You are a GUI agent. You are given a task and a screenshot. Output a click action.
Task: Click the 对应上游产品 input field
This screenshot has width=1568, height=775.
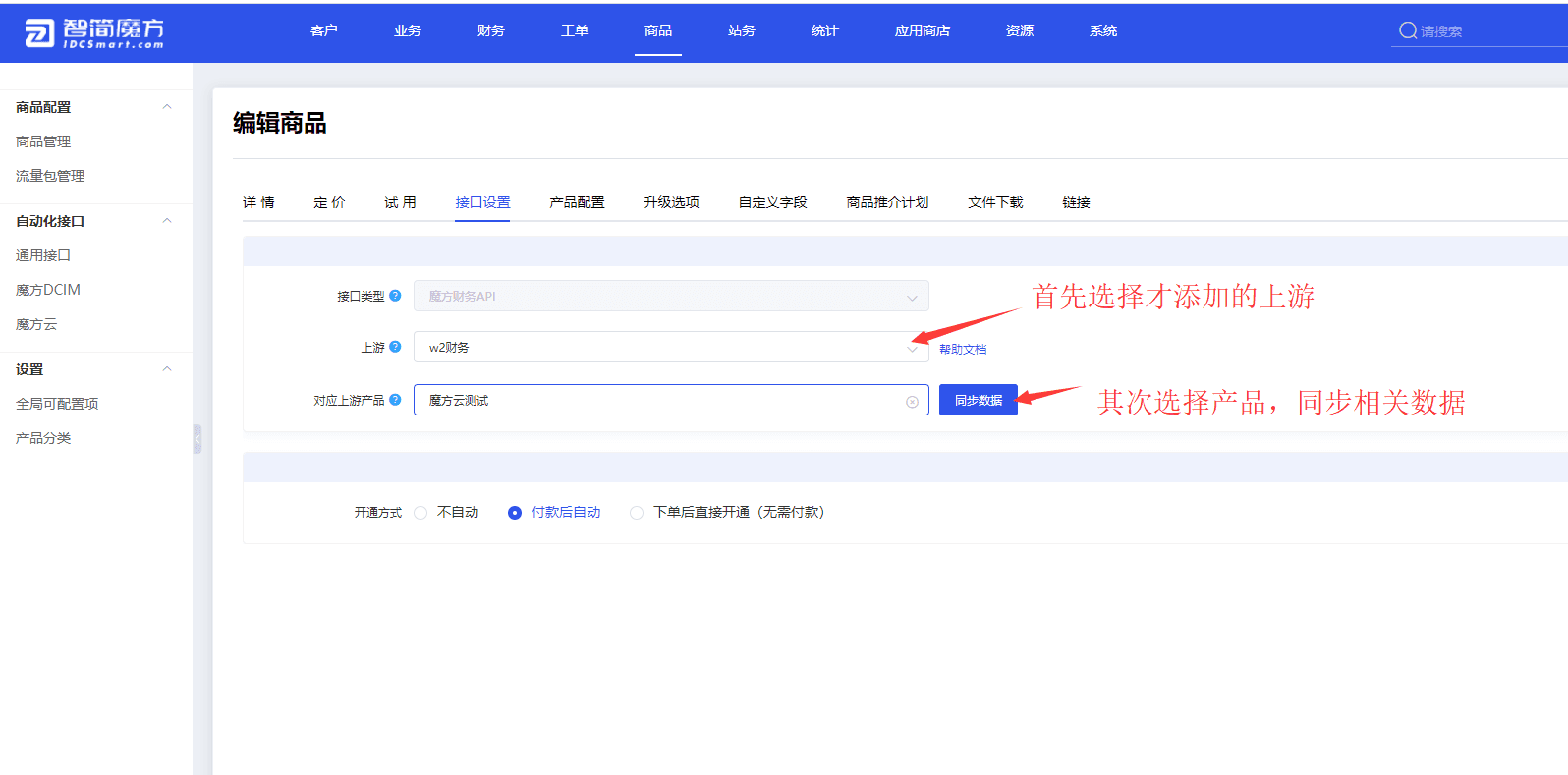(x=671, y=400)
